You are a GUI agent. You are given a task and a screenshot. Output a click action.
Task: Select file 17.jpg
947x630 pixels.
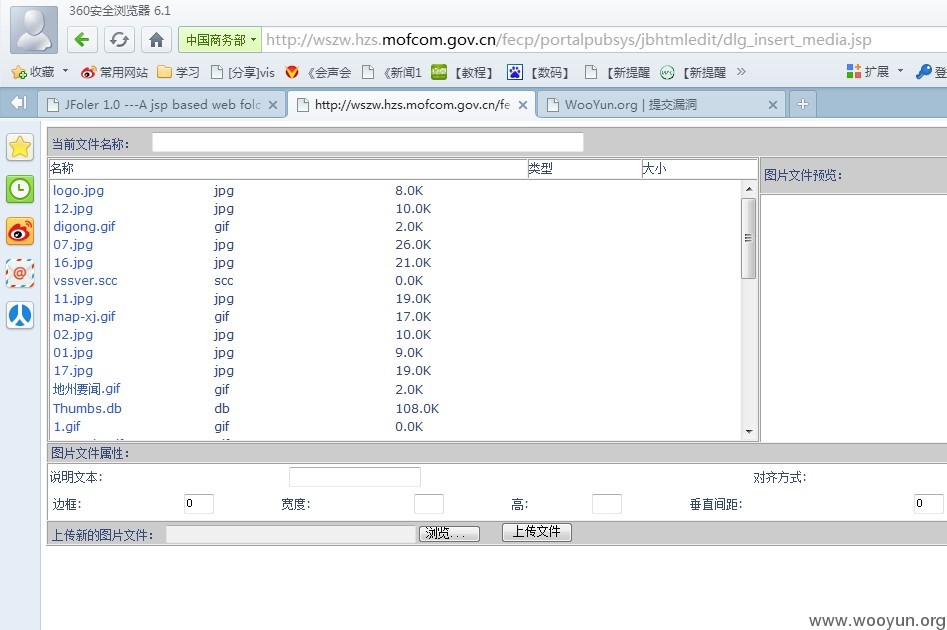[73, 371]
